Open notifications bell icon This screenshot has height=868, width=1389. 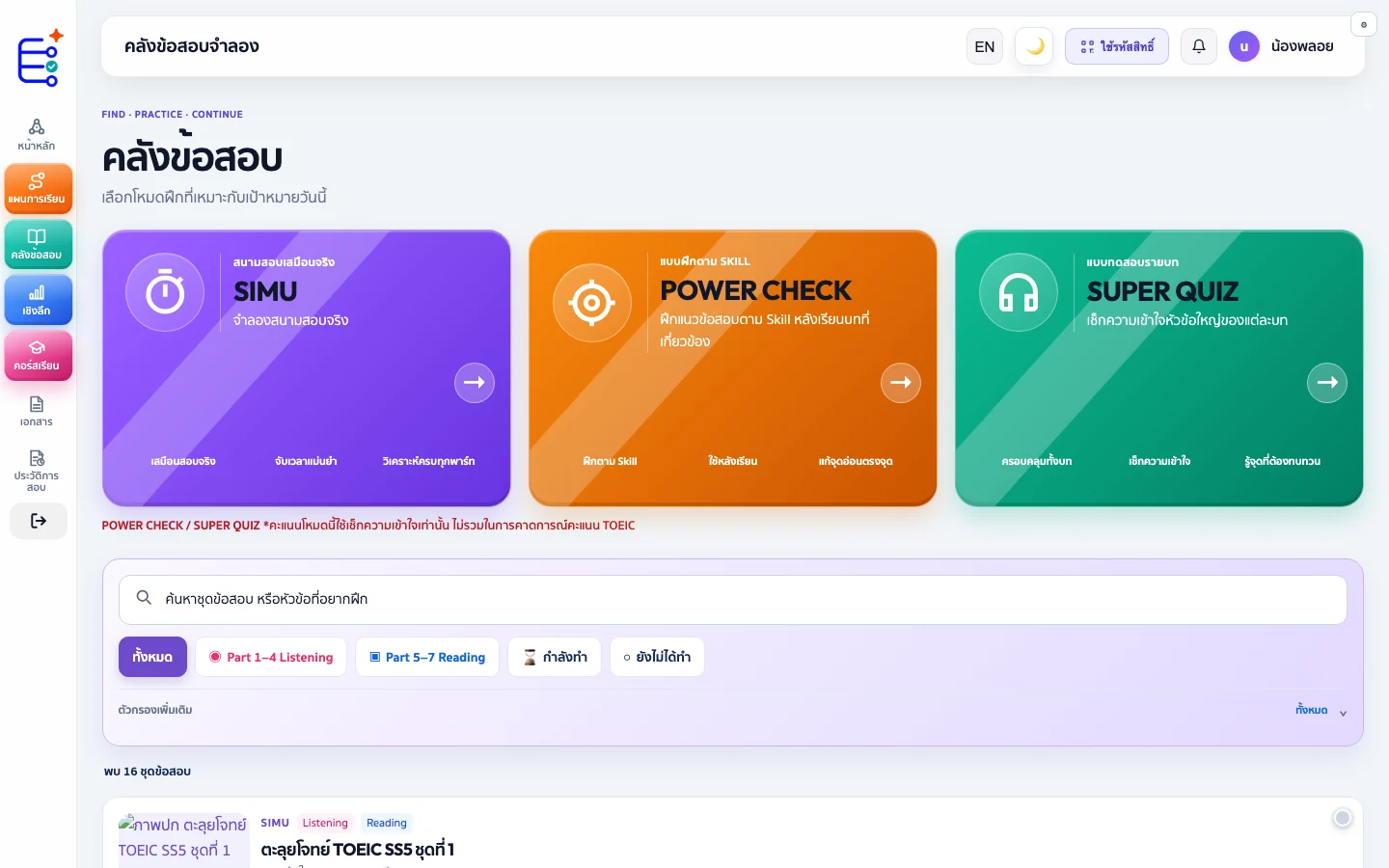click(1199, 46)
